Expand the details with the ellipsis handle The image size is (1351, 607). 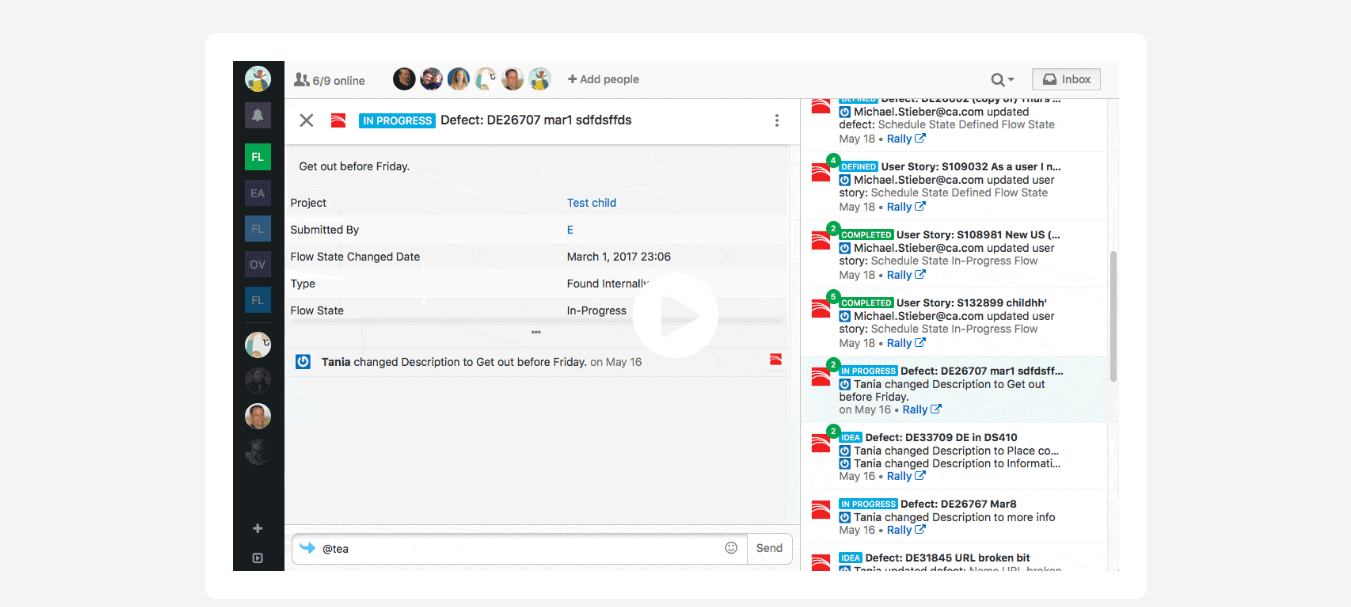pos(536,332)
